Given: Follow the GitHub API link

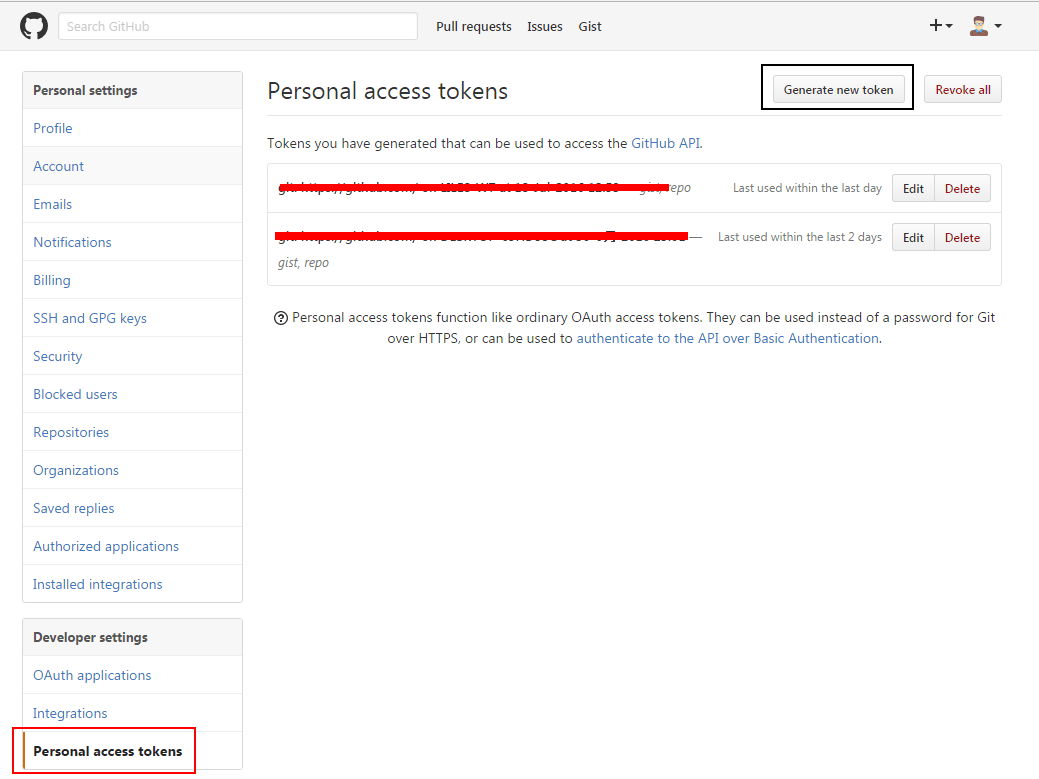Looking at the screenshot, I should click(x=665, y=143).
